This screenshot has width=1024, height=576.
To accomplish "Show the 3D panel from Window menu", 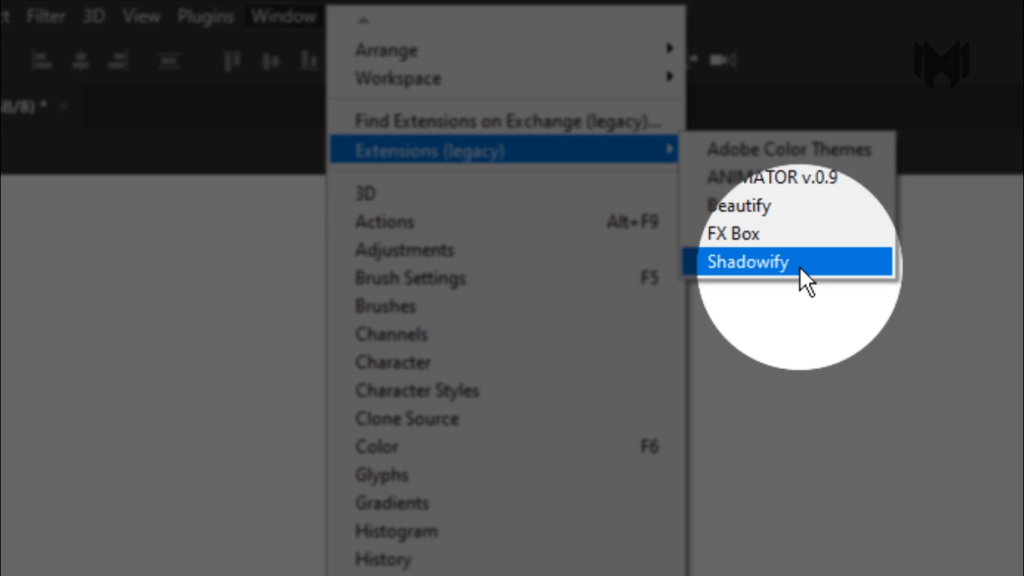I will tap(506, 193).
